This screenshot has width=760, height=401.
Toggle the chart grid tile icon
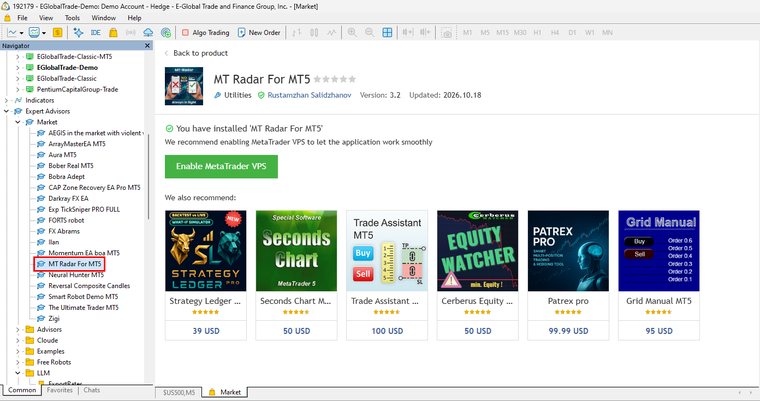(387, 32)
